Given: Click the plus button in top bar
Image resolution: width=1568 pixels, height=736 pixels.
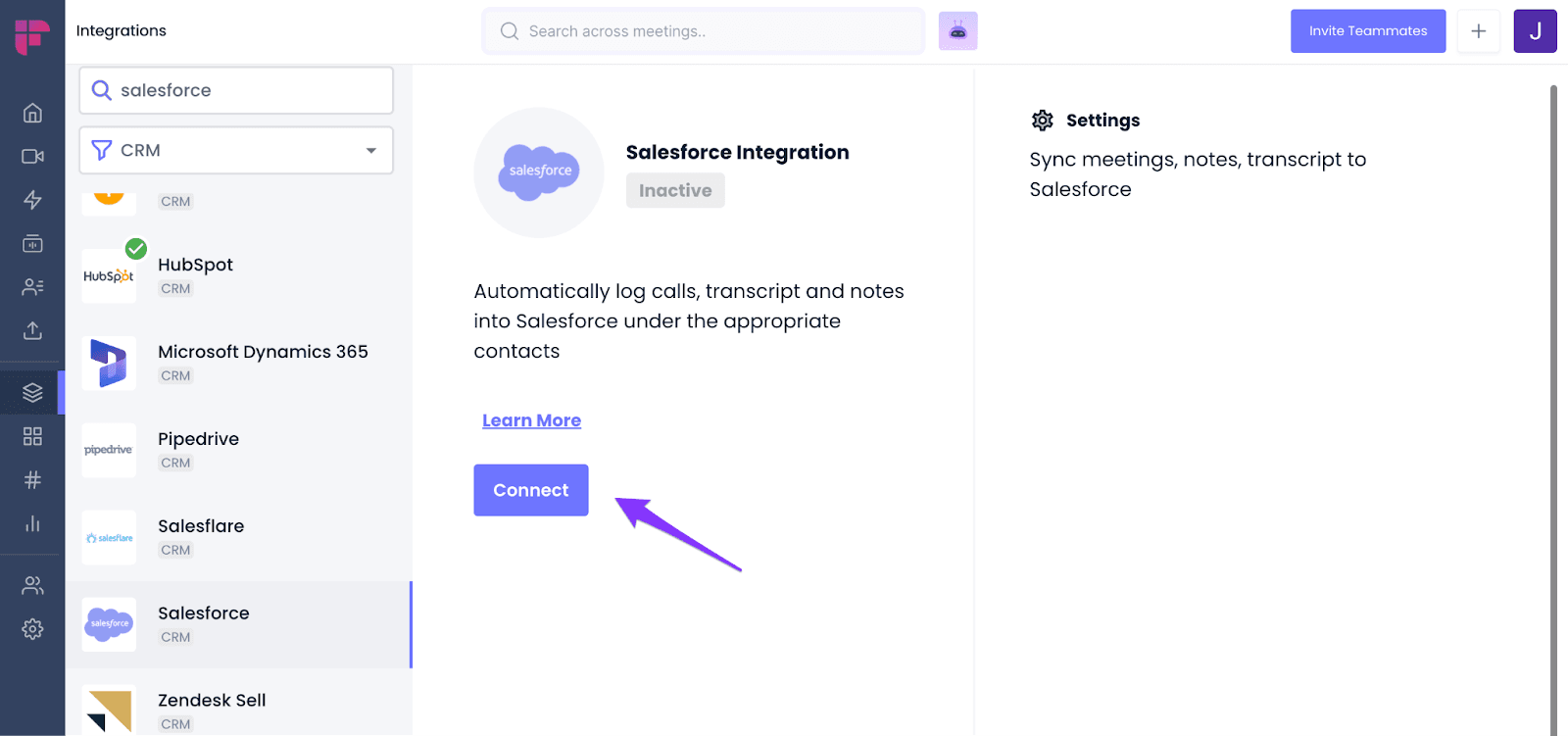Looking at the screenshot, I should coord(1478,31).
